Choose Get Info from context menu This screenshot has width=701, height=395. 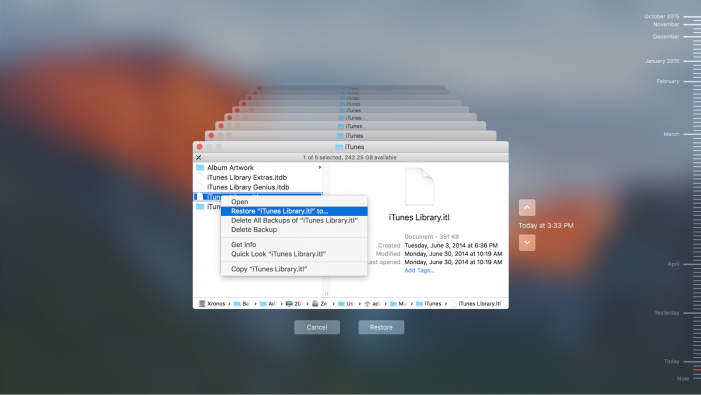click(x=294, y=244)
